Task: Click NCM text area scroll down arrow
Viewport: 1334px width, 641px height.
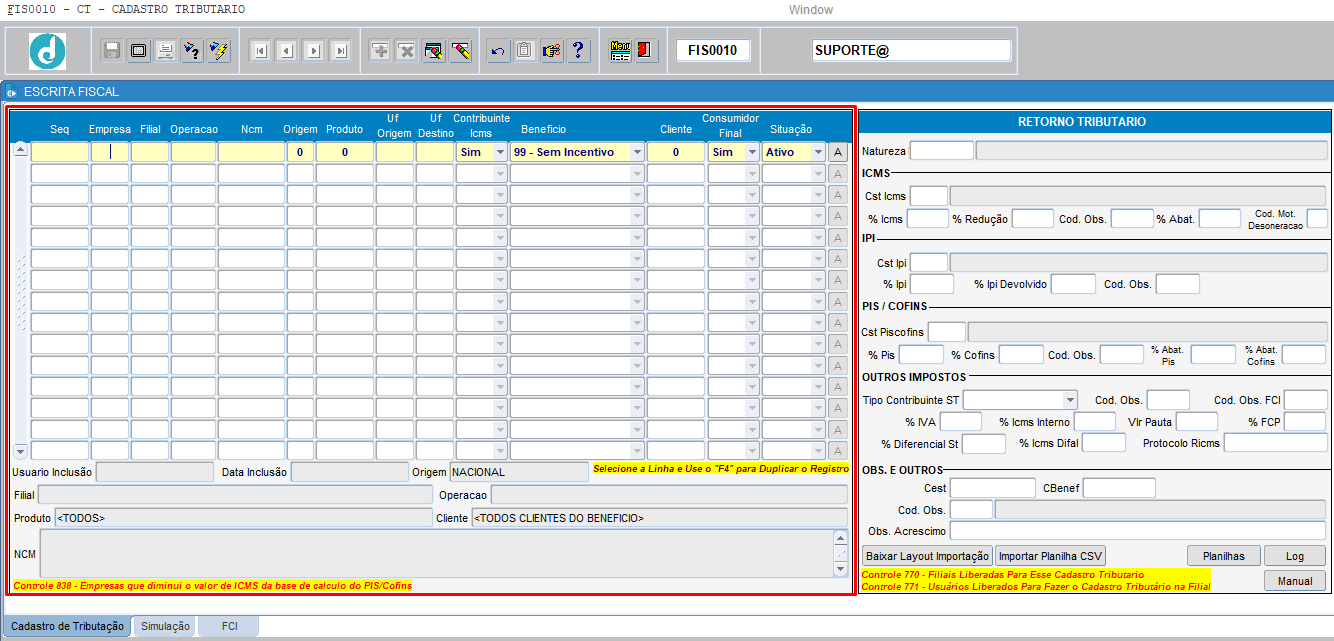Action: 840,569
